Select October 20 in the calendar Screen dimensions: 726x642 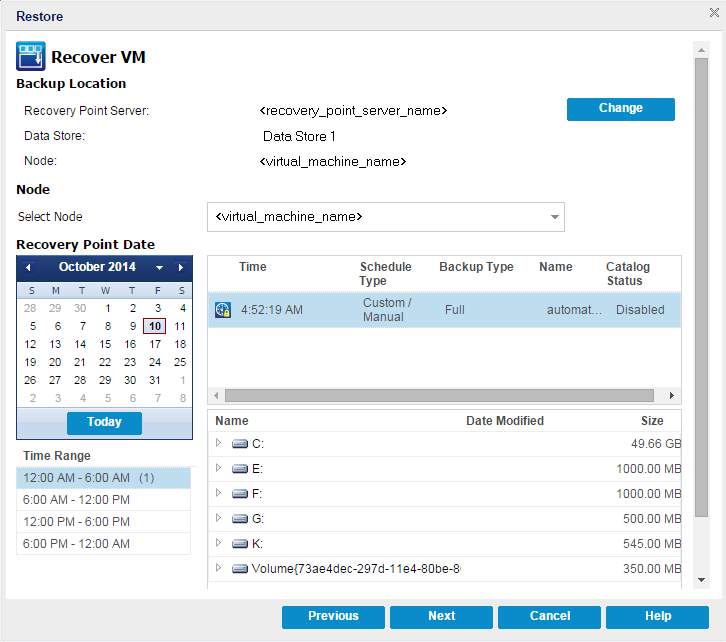(x=55, y=362)
